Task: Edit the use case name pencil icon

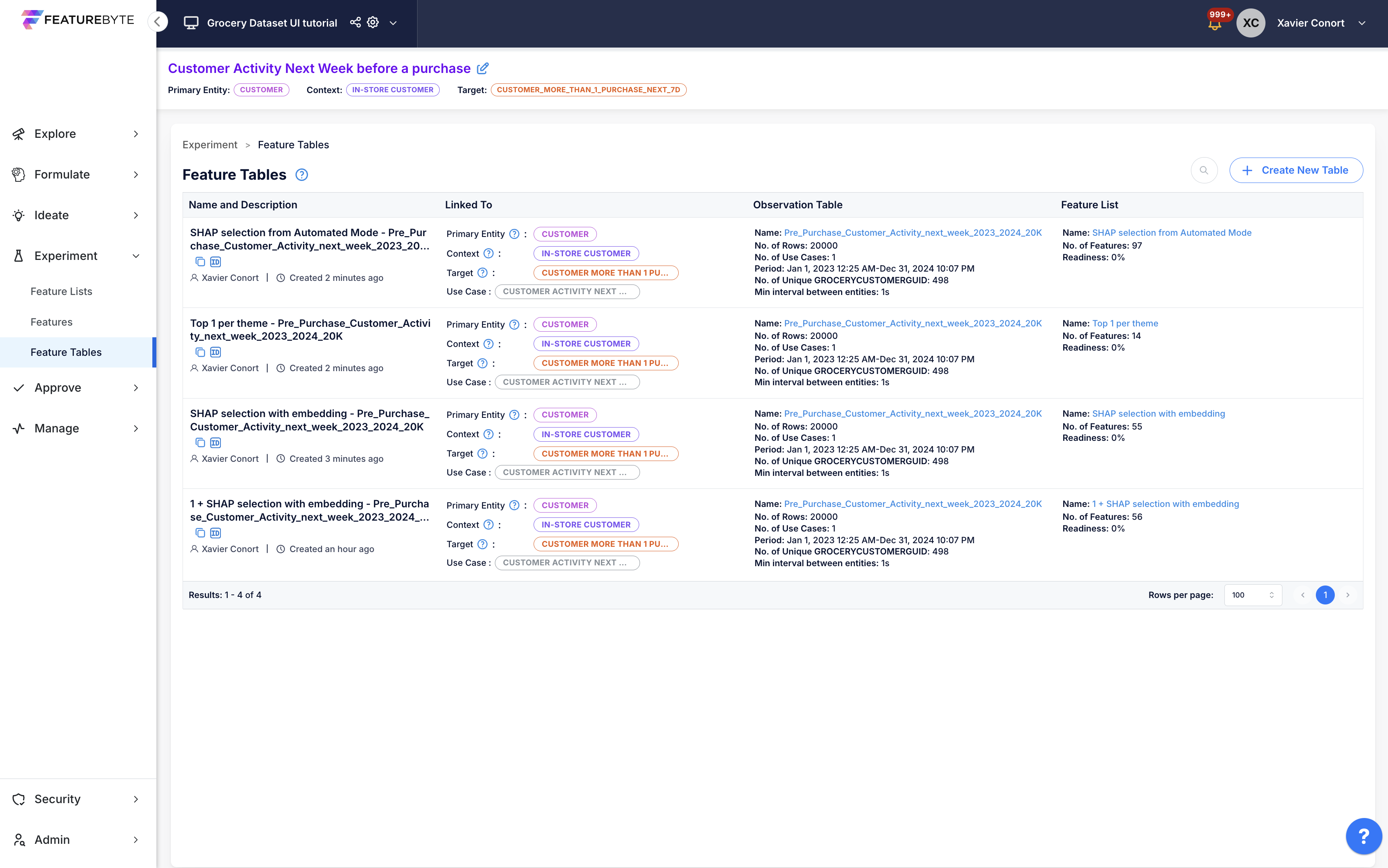Action: point(483,69)
